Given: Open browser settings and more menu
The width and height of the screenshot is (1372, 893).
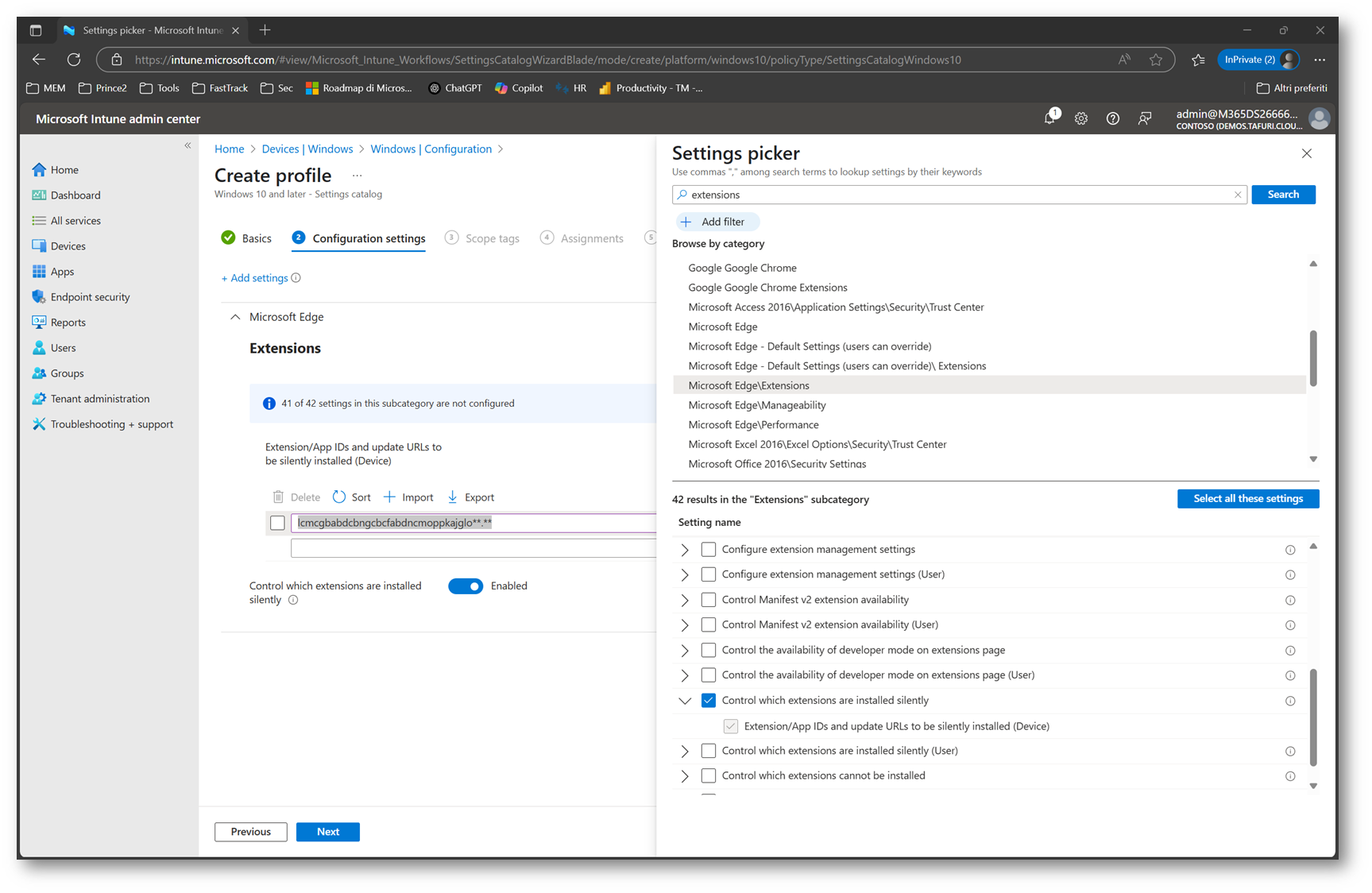Looking at the screenshot, I should [1320, 60].
